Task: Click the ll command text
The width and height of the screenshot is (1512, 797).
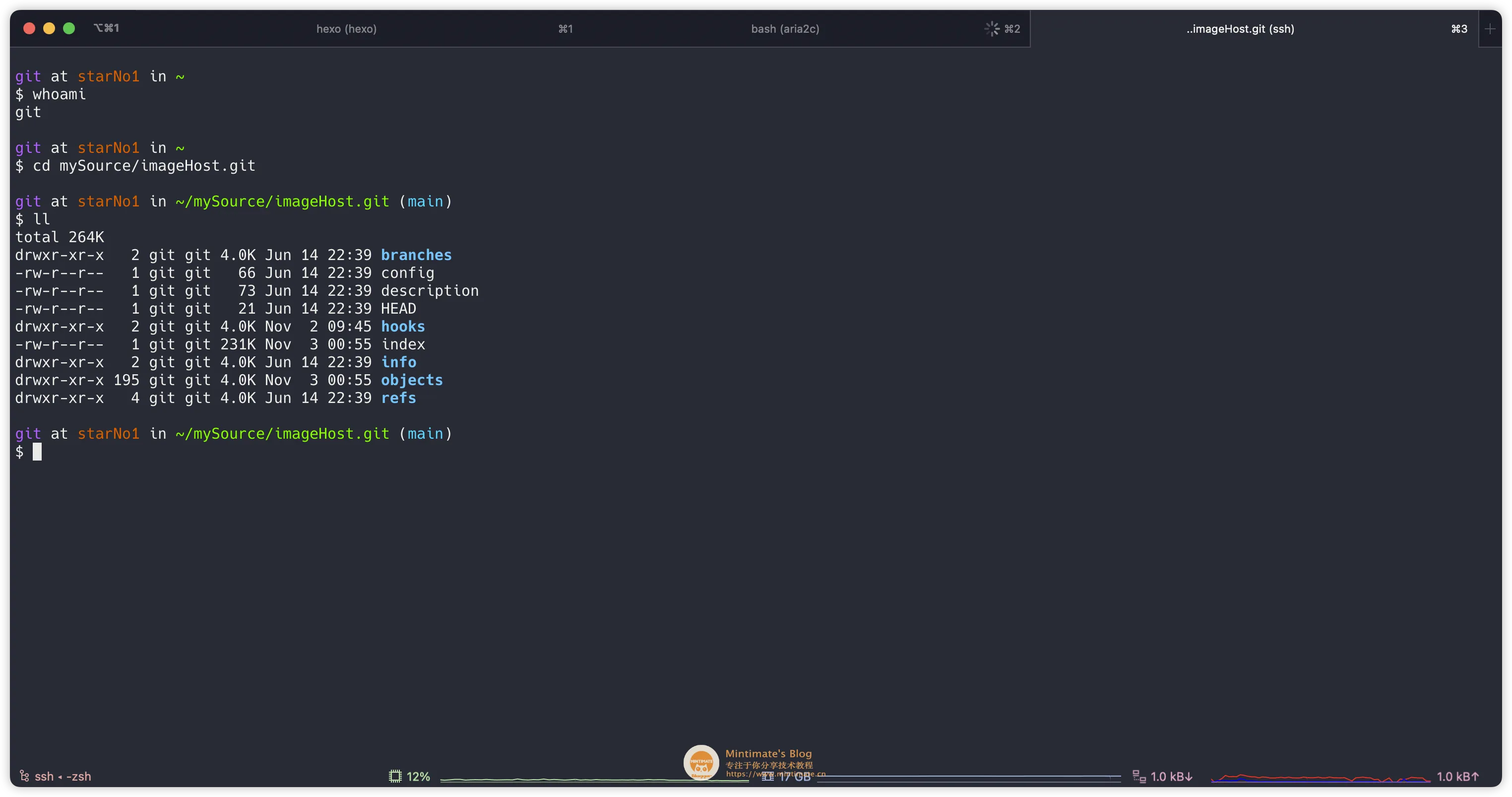Action: tap(41, 219)
